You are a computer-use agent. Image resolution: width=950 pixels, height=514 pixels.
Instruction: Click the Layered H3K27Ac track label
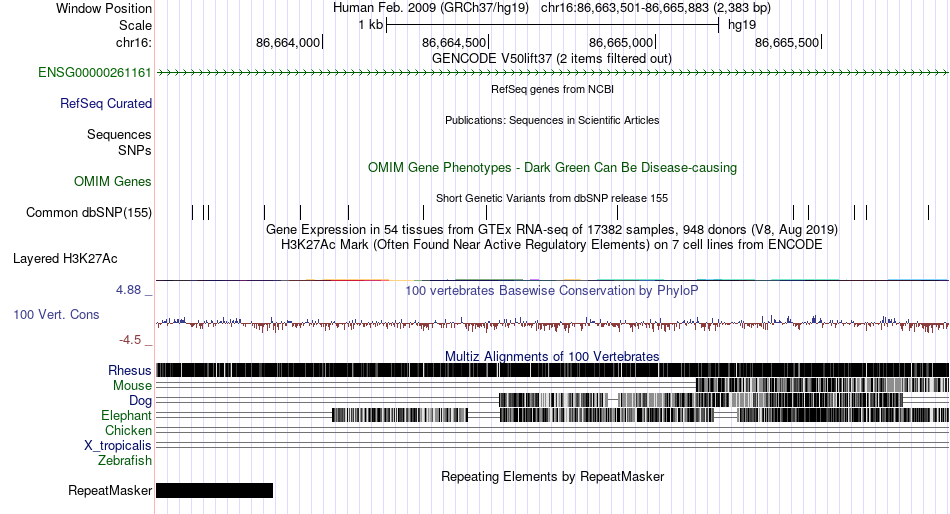tap(65, 259)
